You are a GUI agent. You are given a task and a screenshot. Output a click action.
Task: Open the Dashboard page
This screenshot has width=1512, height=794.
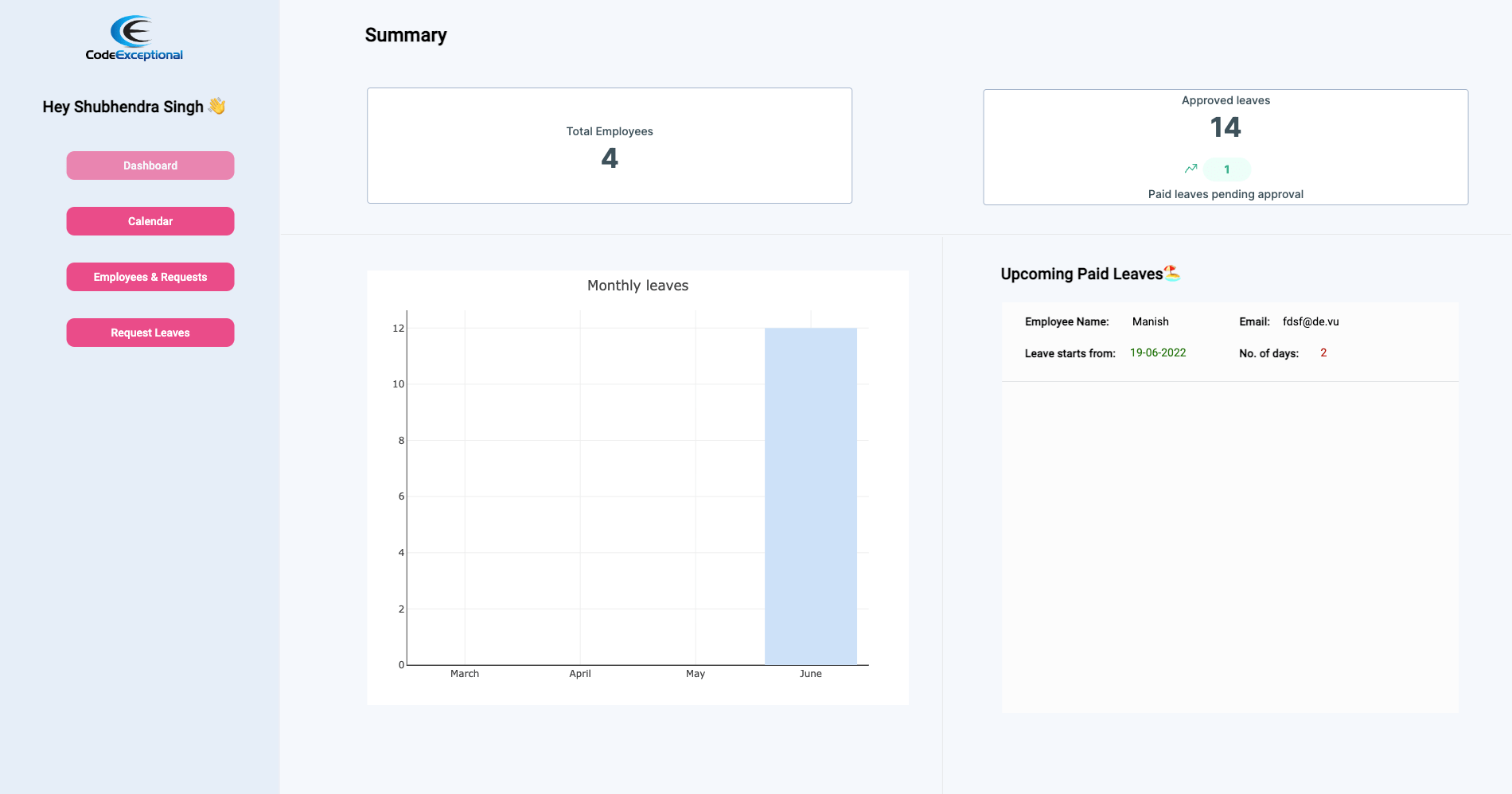click(x=150, y=165)
